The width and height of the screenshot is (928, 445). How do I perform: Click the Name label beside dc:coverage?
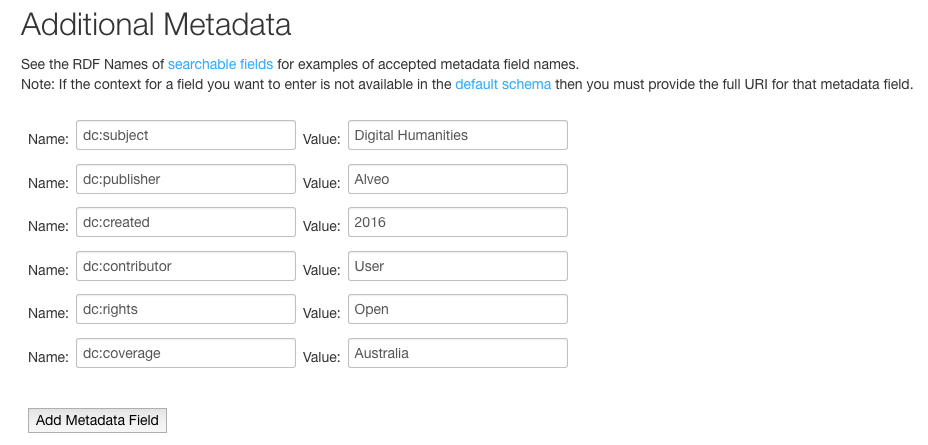point(49,357)
